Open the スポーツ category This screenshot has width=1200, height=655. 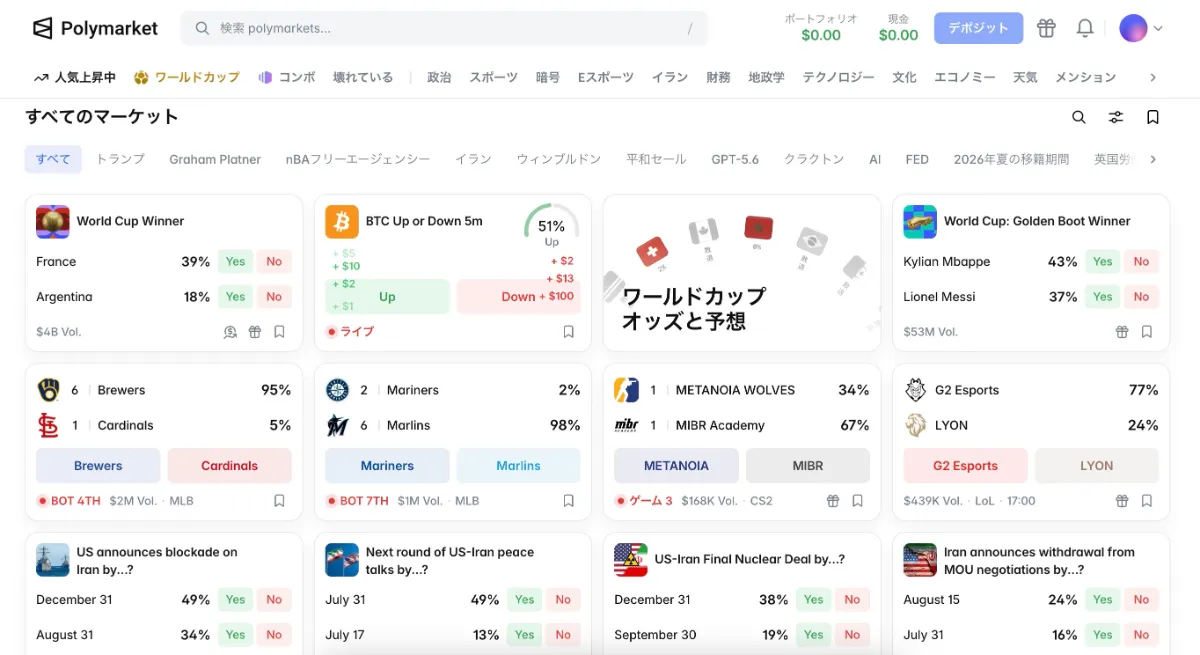(x=494, y=77)
